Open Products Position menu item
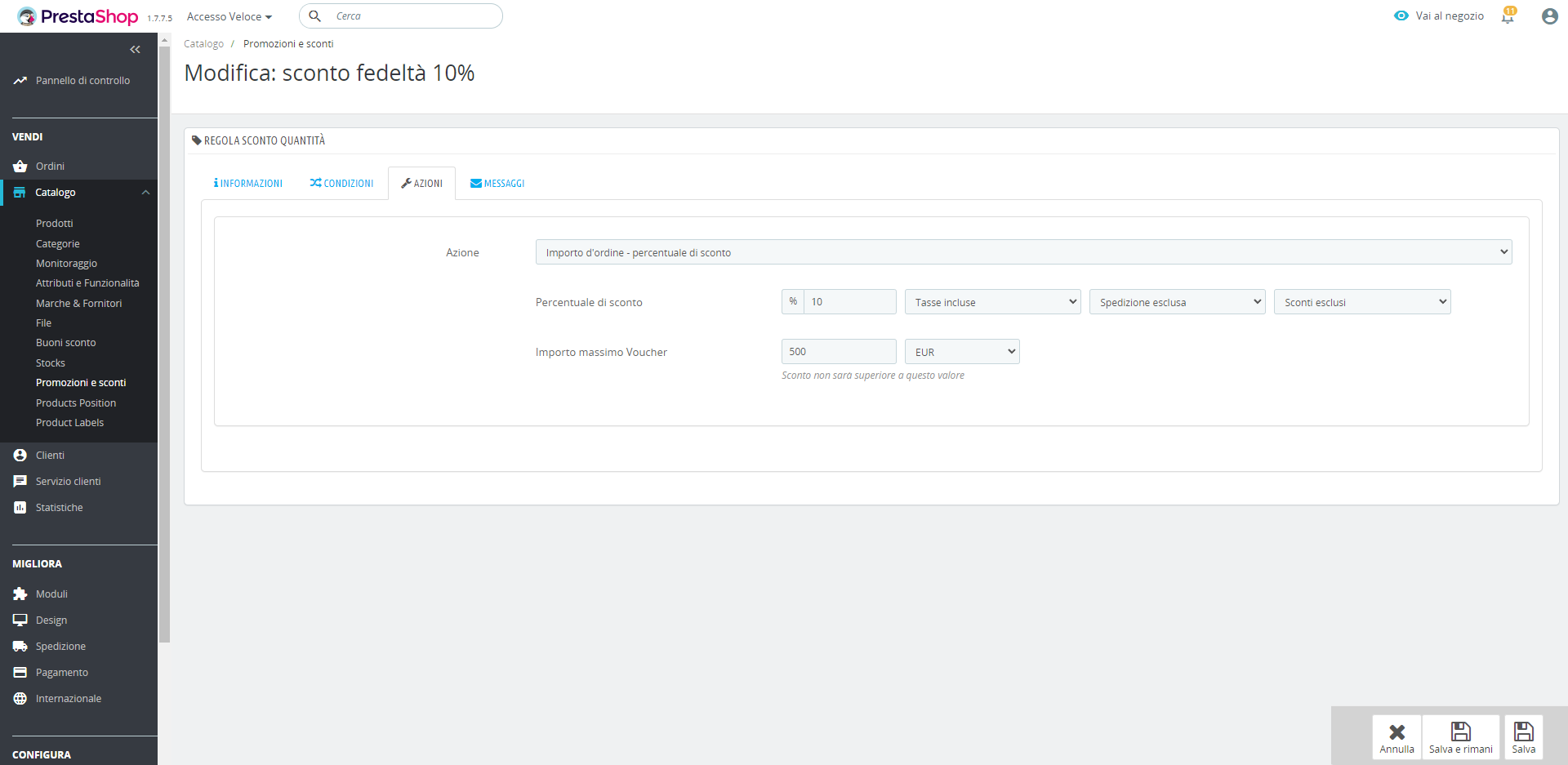 pos(76,403)
